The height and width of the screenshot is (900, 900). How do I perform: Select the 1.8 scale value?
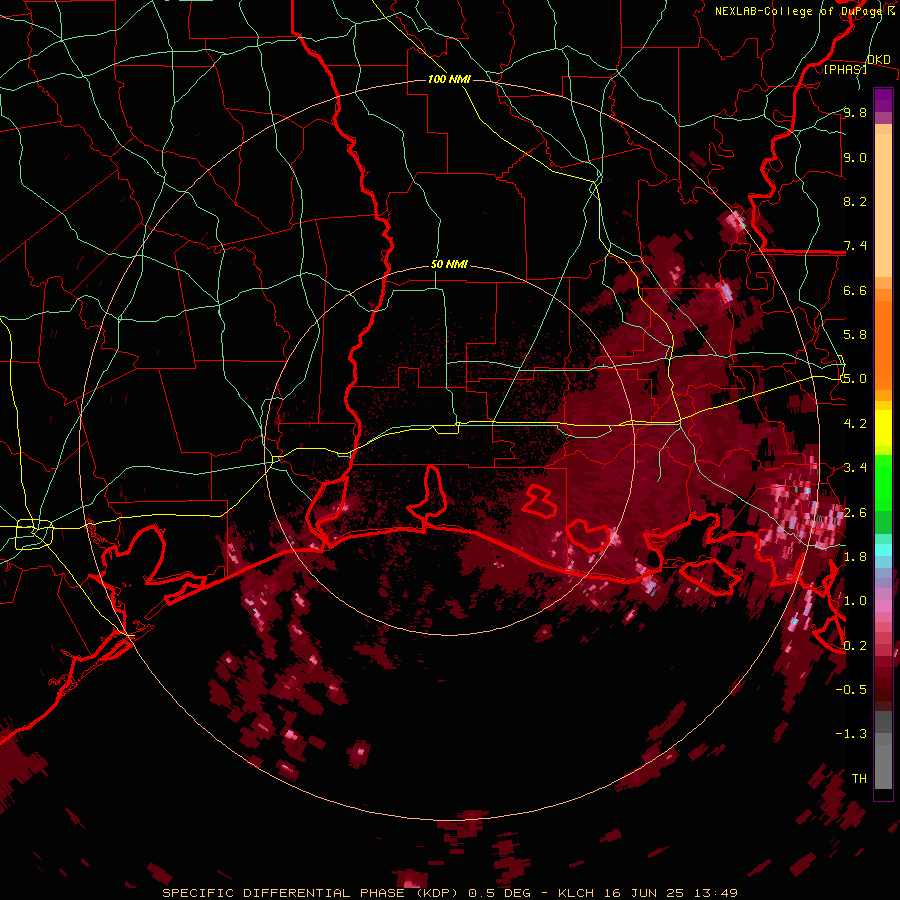[855, 557]
